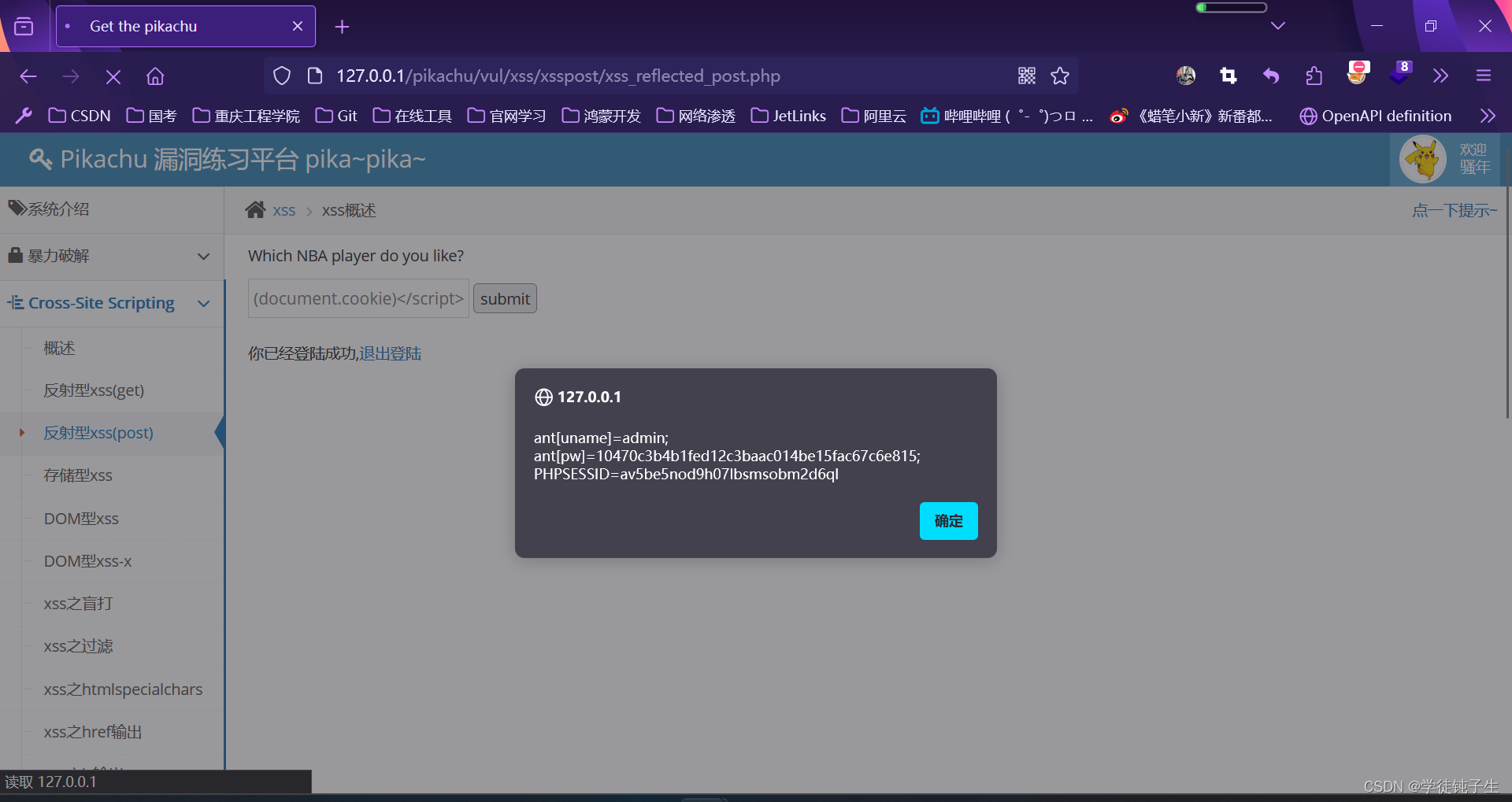
Task: Open the 在线工具 bookmark folder
Action: (x=413, y=116)
